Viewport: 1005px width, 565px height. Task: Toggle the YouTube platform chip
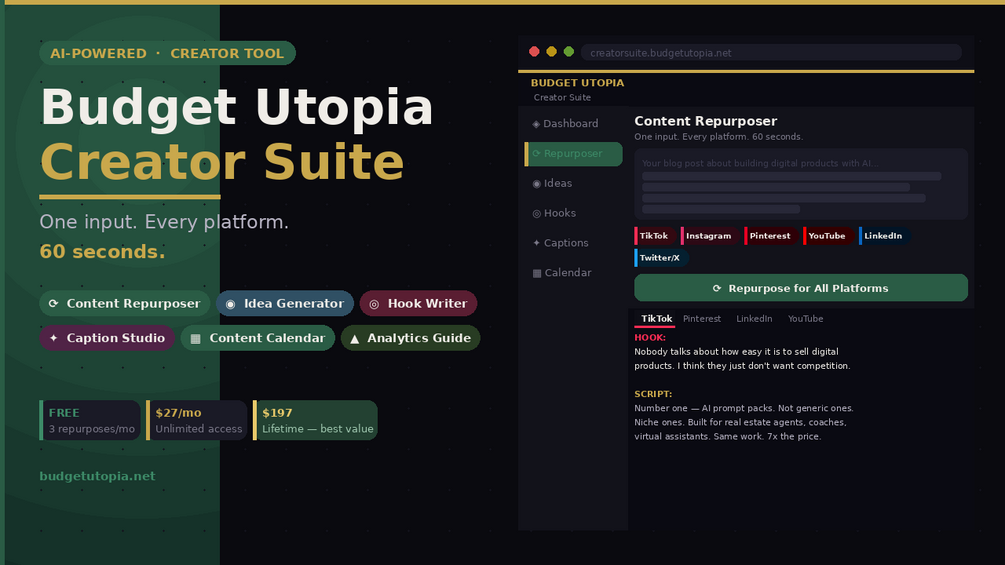point(827,236)
